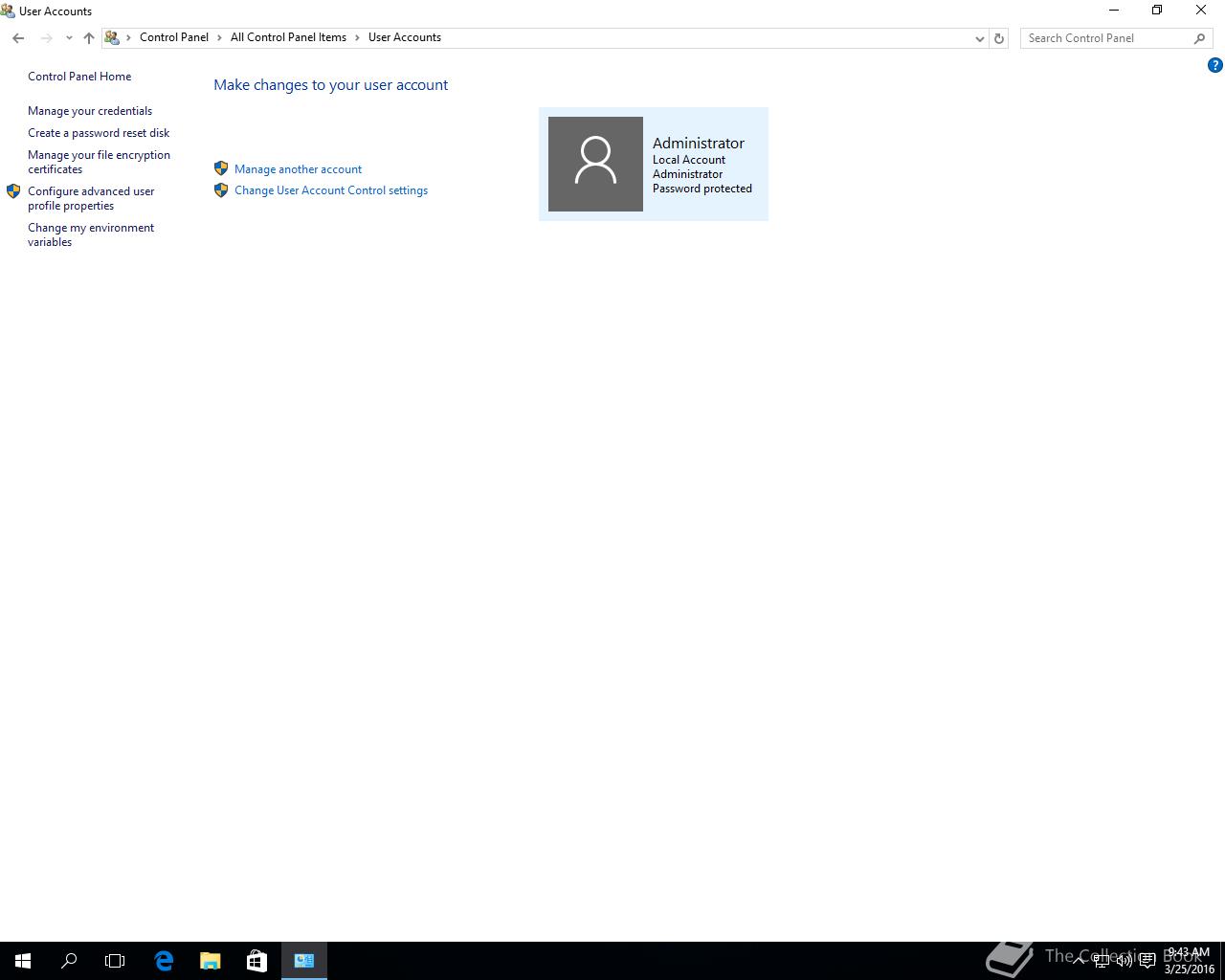Open File Explorer from the taskbar
Image resolution: width=1225 pixels, height=980 pixels.
[211, 961]
